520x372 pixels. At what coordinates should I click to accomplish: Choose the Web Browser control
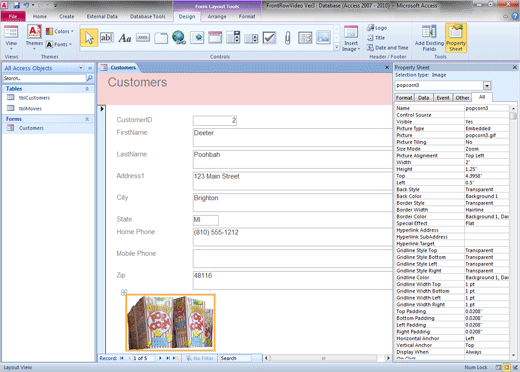[197, 38]
